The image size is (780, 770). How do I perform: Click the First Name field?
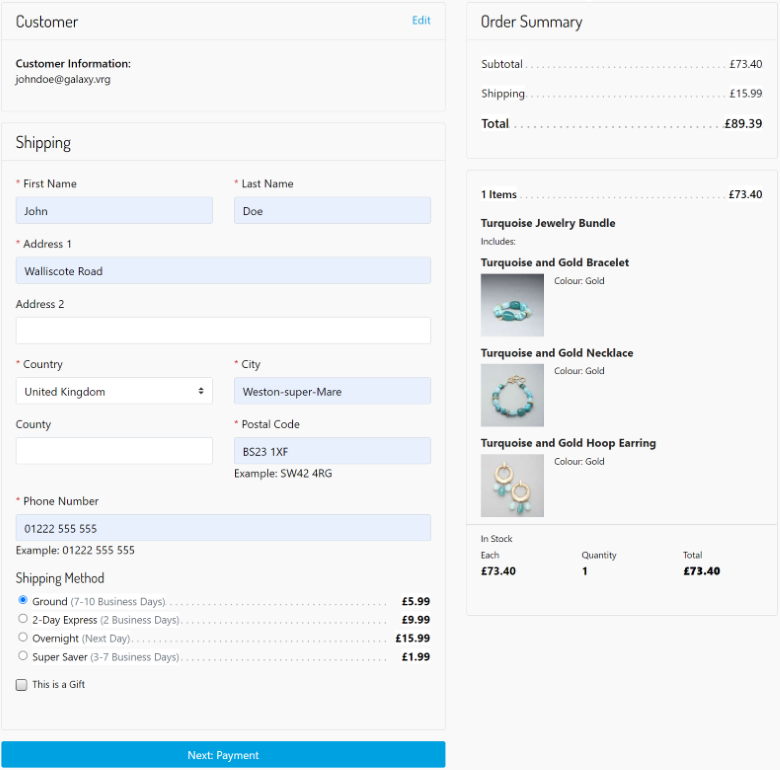click(x=114, y=211)
